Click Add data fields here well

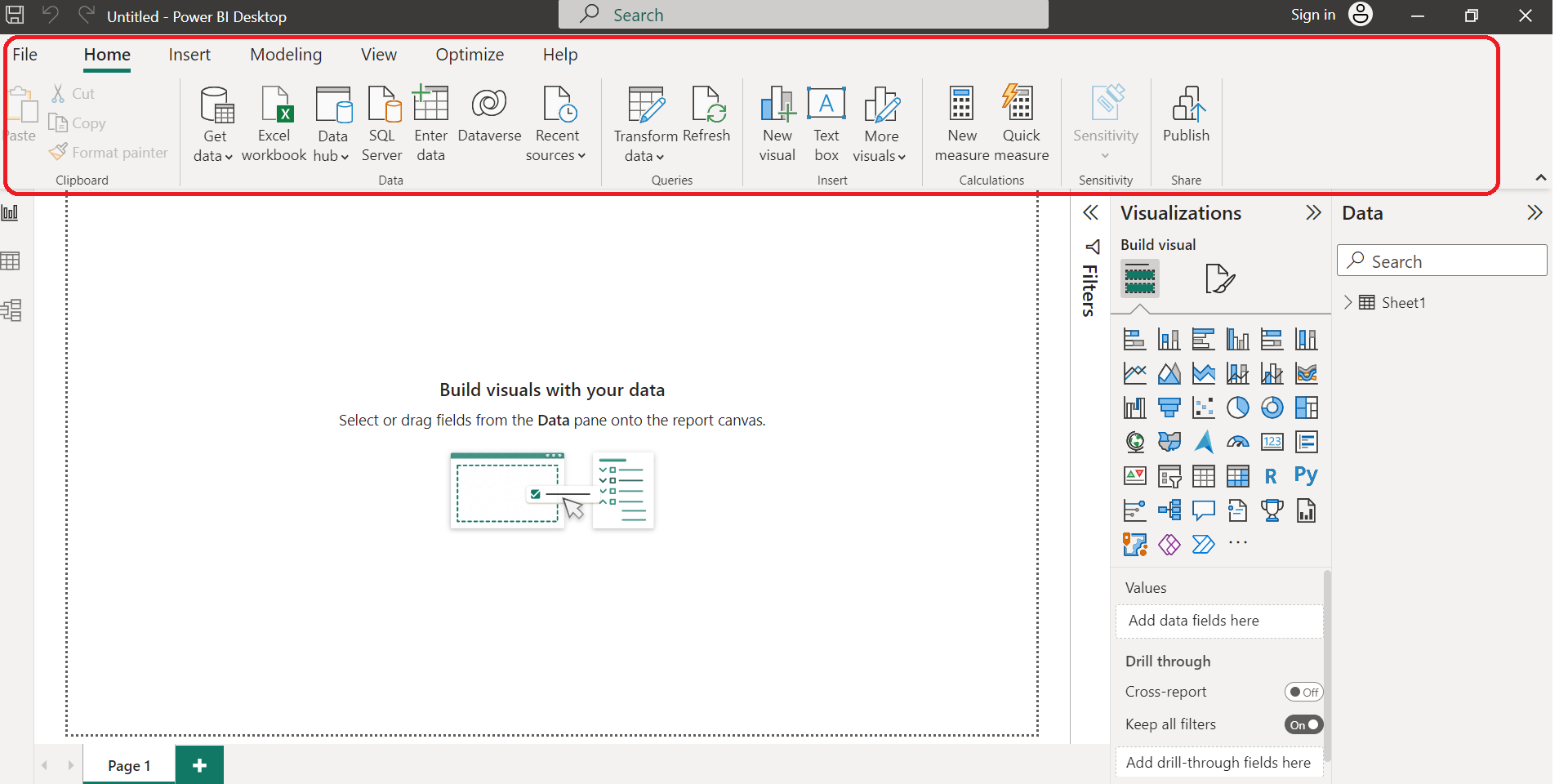pos(1219,621)
